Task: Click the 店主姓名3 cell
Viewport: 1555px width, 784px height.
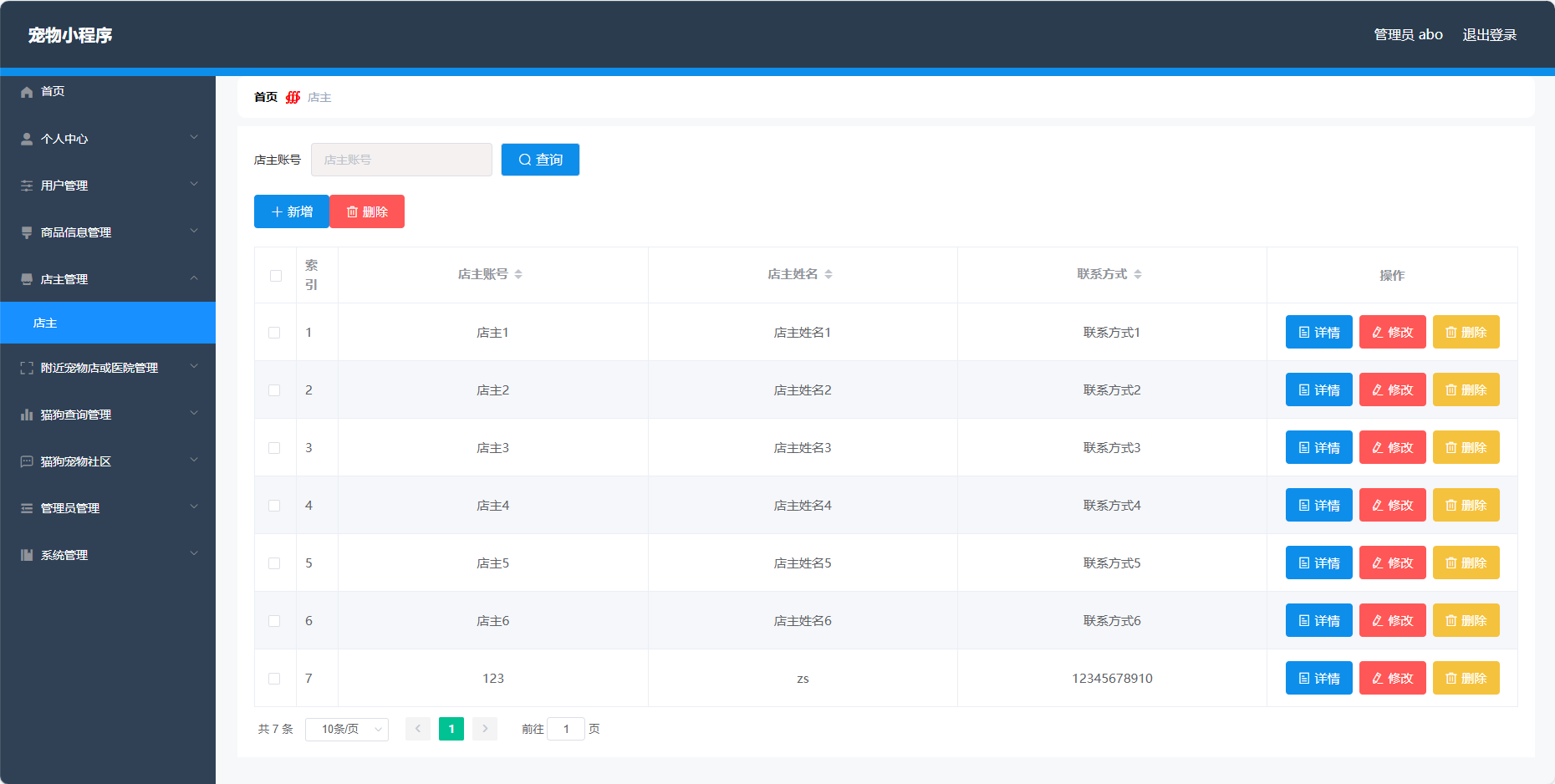Action: [x=803, y=448]
